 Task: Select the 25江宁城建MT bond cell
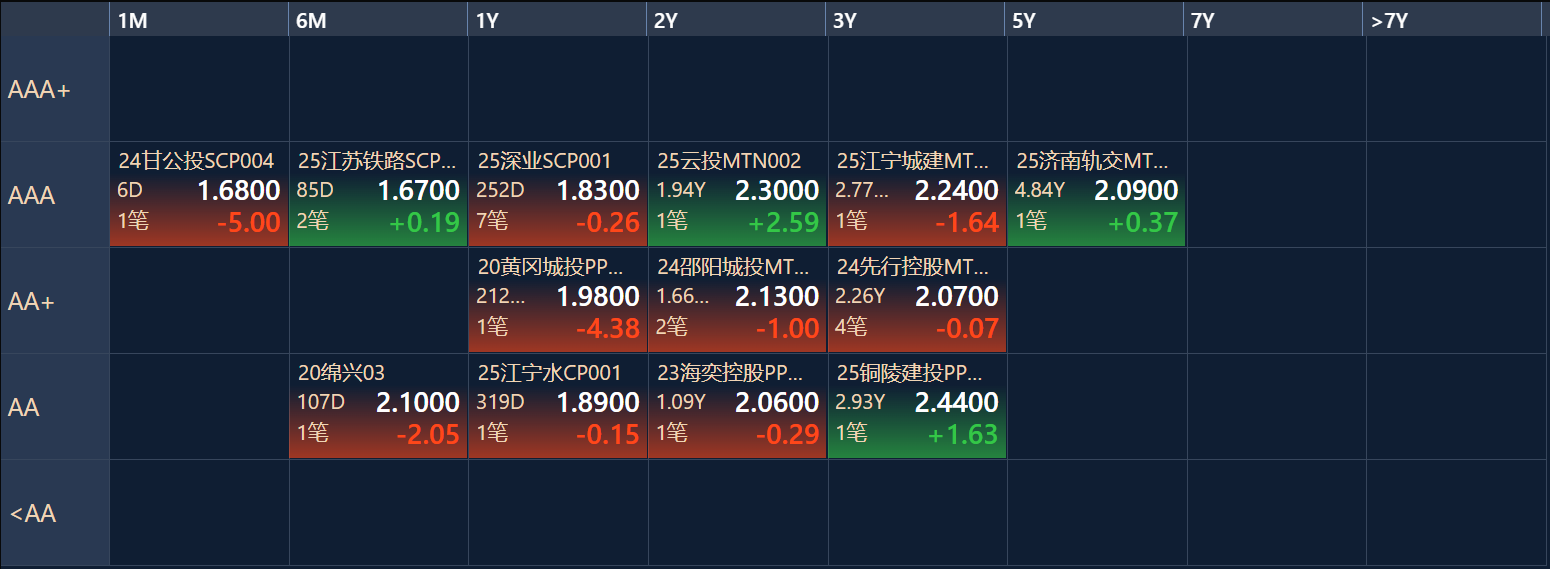(x=917, y=195)
